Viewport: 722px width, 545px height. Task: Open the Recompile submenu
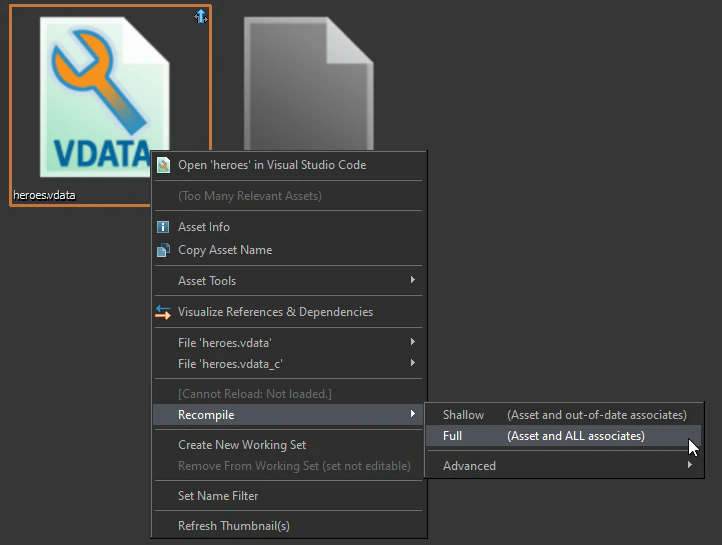click(x=288, y=415)
